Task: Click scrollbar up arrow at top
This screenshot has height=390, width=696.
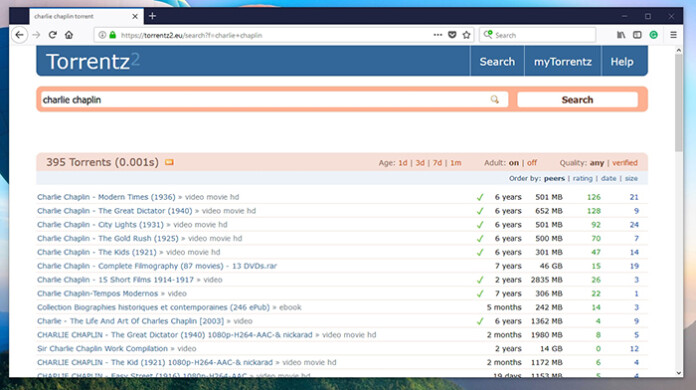Action: (678, 51)
